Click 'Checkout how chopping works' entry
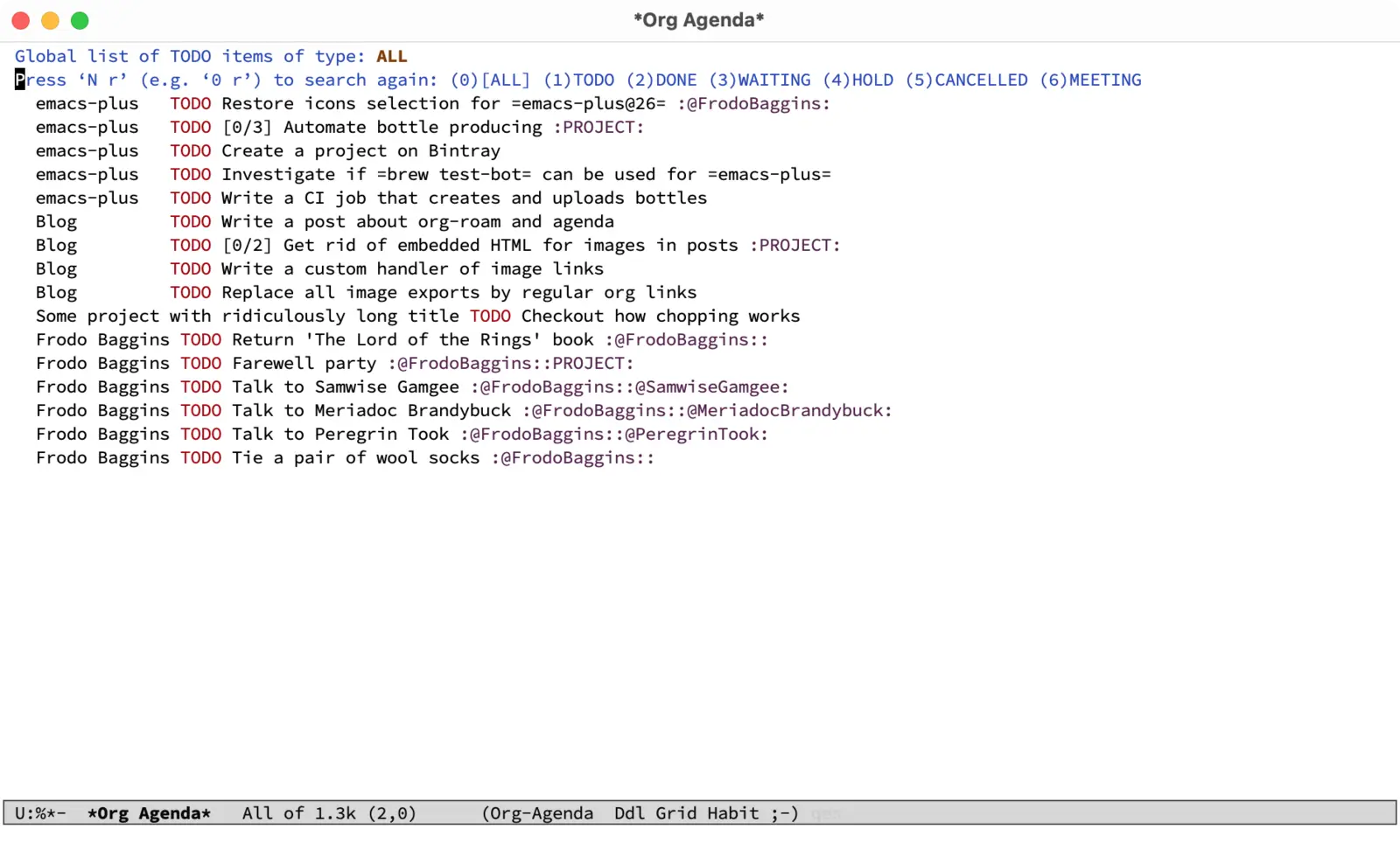1400x850 pixels. coord(660,316)
